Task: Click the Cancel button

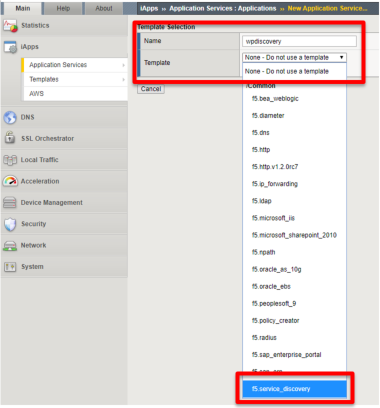Action: click(151, 89)
